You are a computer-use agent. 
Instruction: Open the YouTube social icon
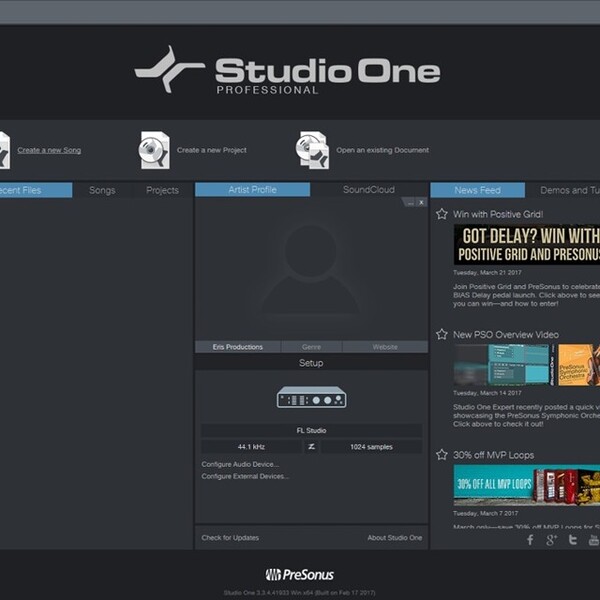(594, 540)
